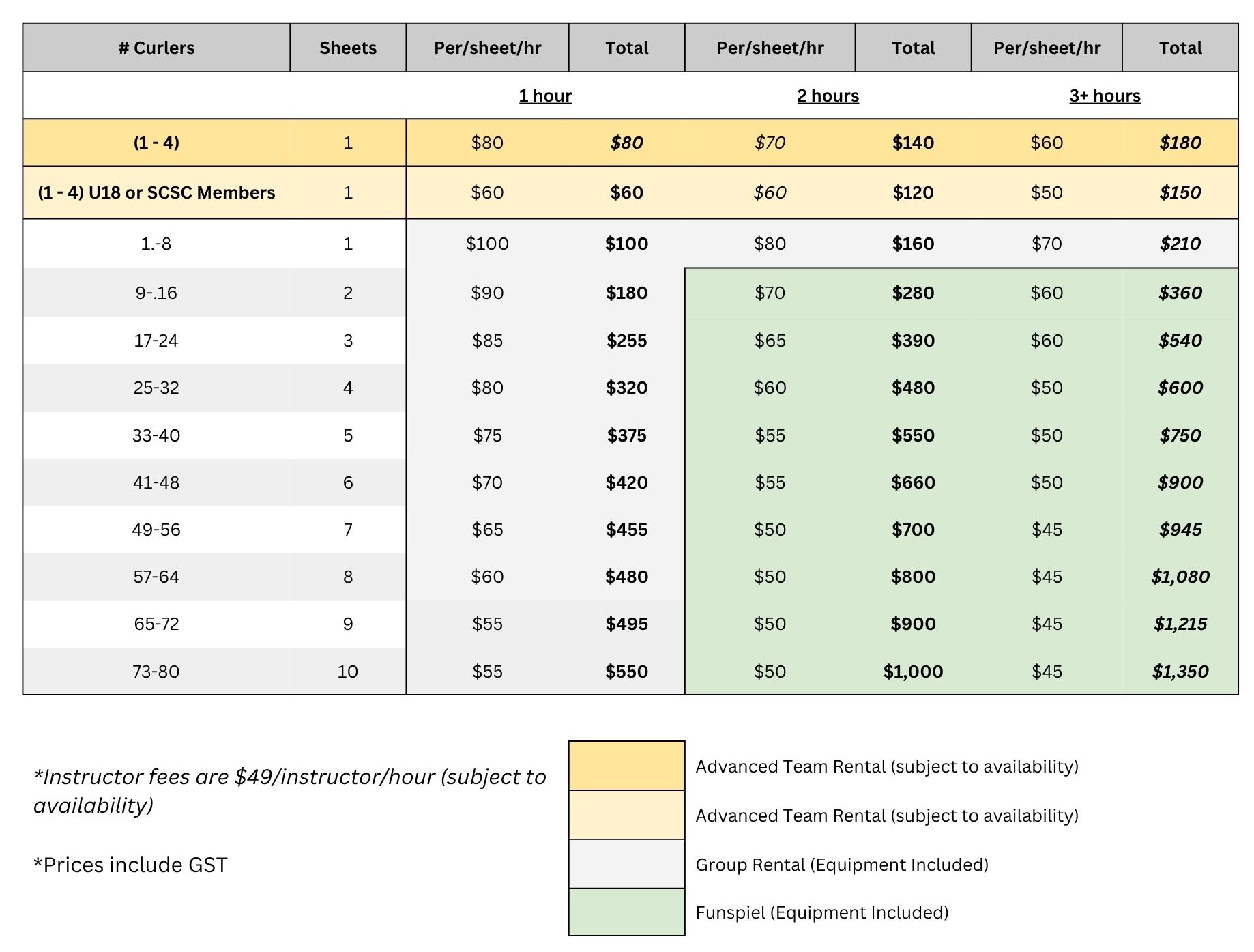Click the $1,350 total cell
Screen dimensions: 1254x952
pyautogui.click(x=1180, y=672)
